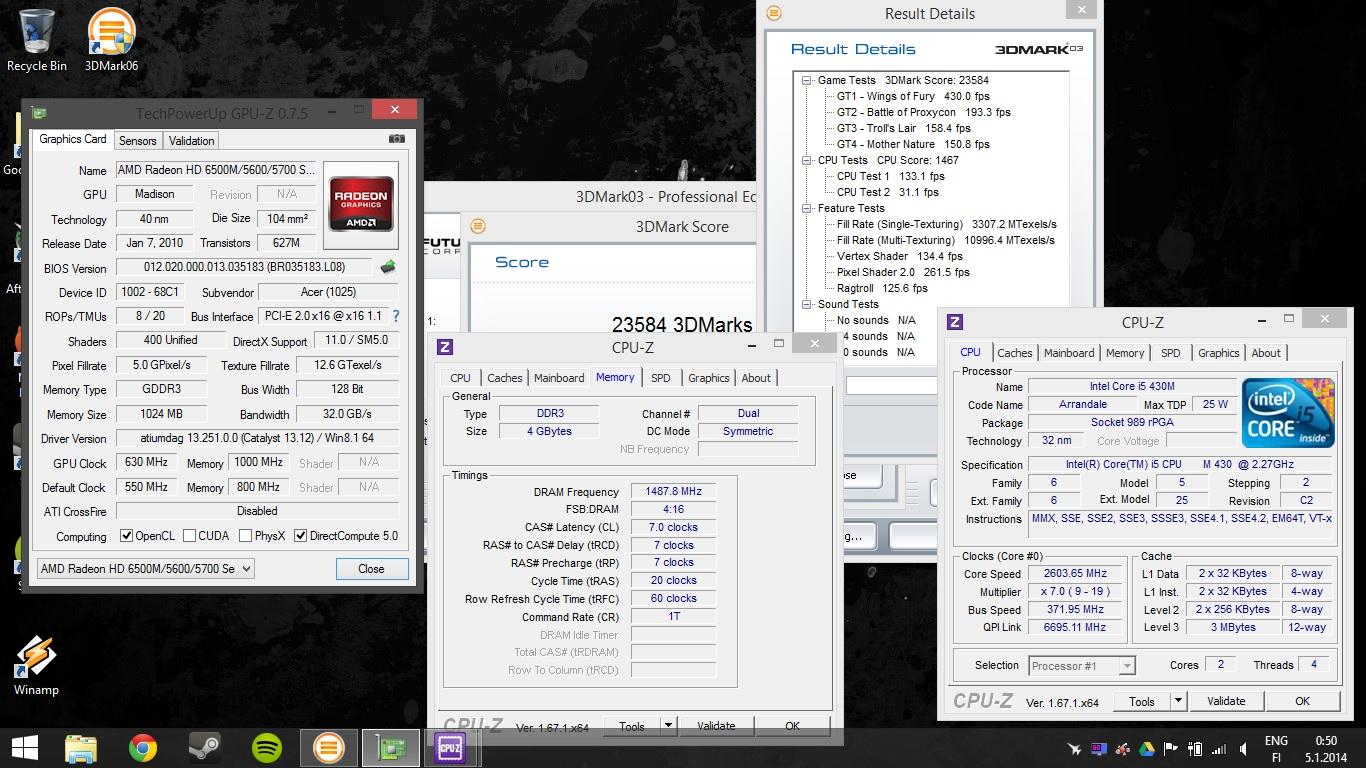The image size is (1366, 768).
Task: Toggle the OpenCL checkbox
Action: [x=126, y=536]
